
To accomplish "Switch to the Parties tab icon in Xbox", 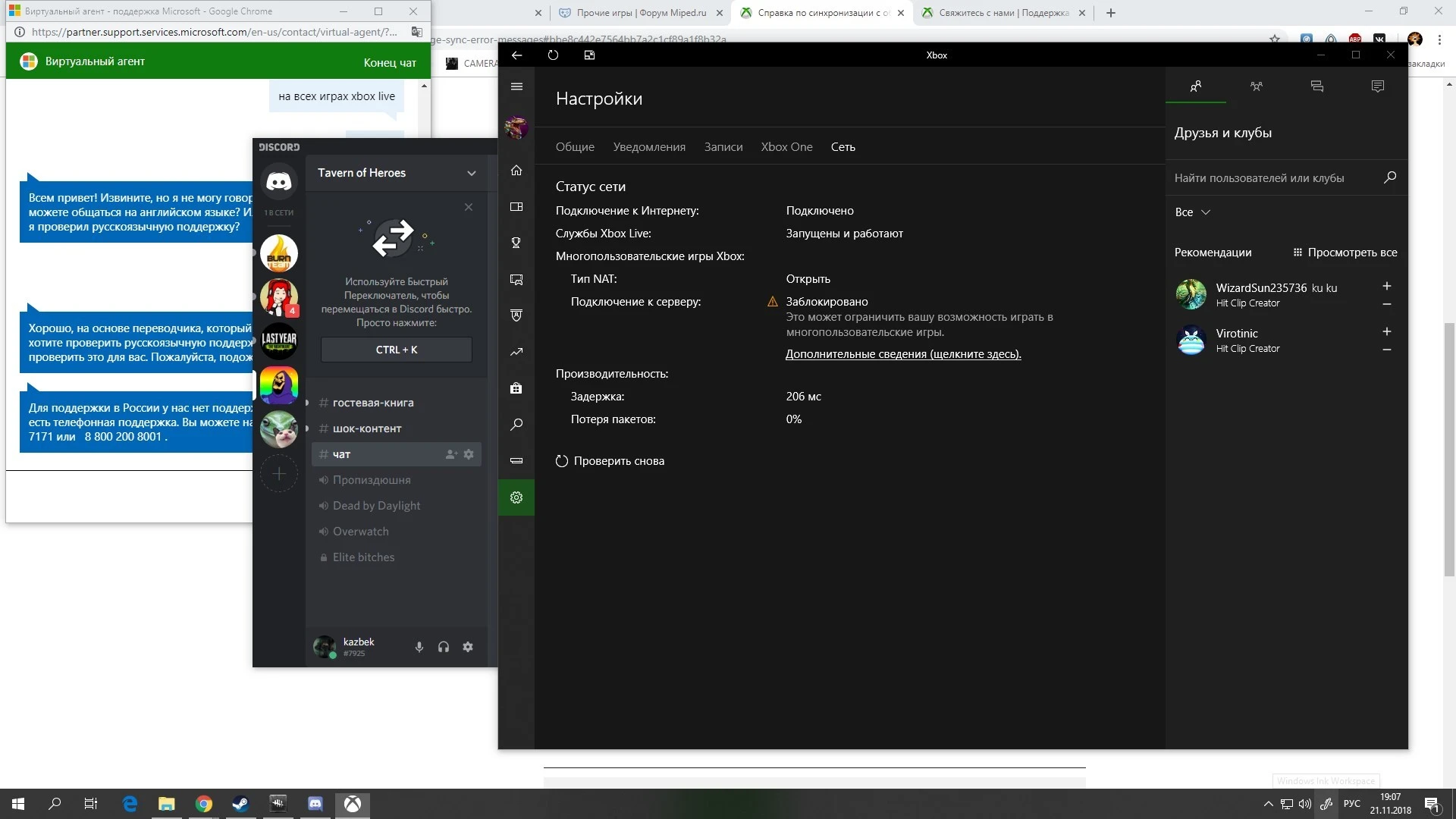I will (1257, 86).
